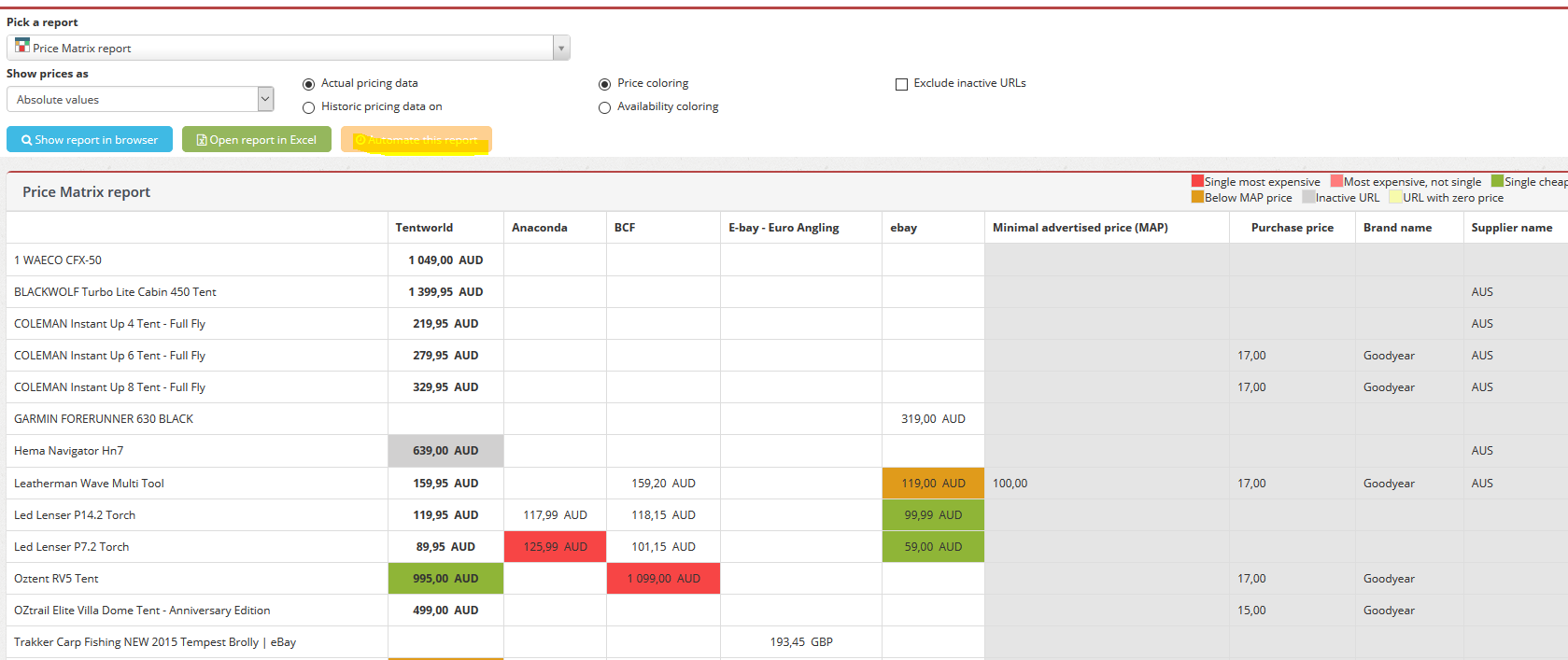Click the 319,00 AUD ebay price
This screenshot has width=1568, height=660.
pyautogui.click(x=933, y=419)
